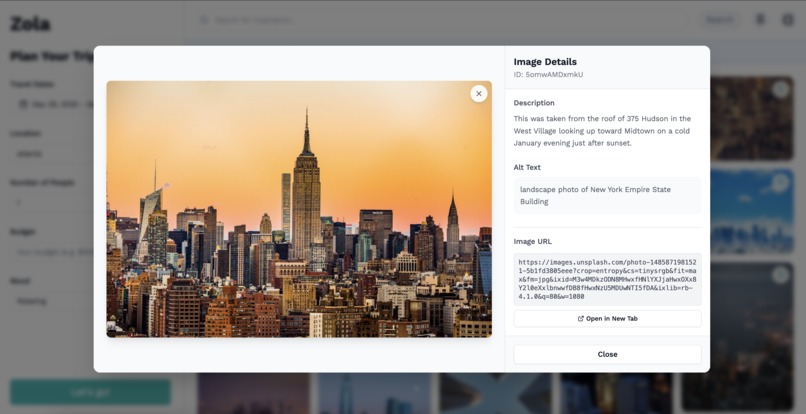Click the dimmed Let's go button
The width and height of the screenshot is (806, 414).
point(90,392)
